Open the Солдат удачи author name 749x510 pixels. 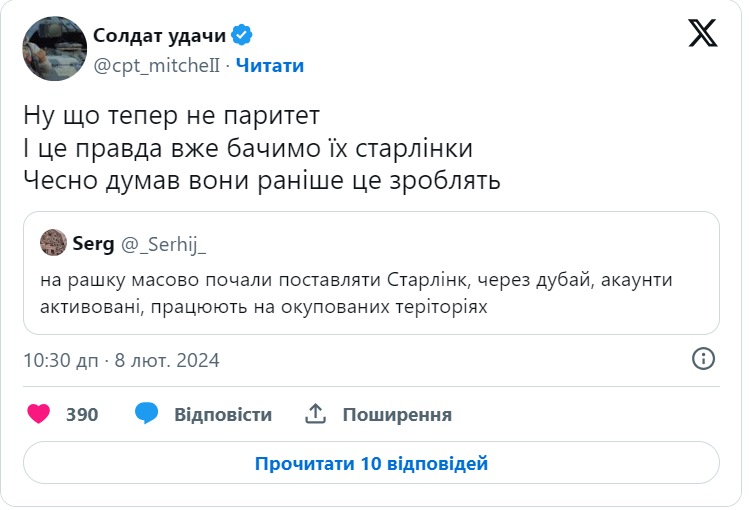tap(159, 36)
